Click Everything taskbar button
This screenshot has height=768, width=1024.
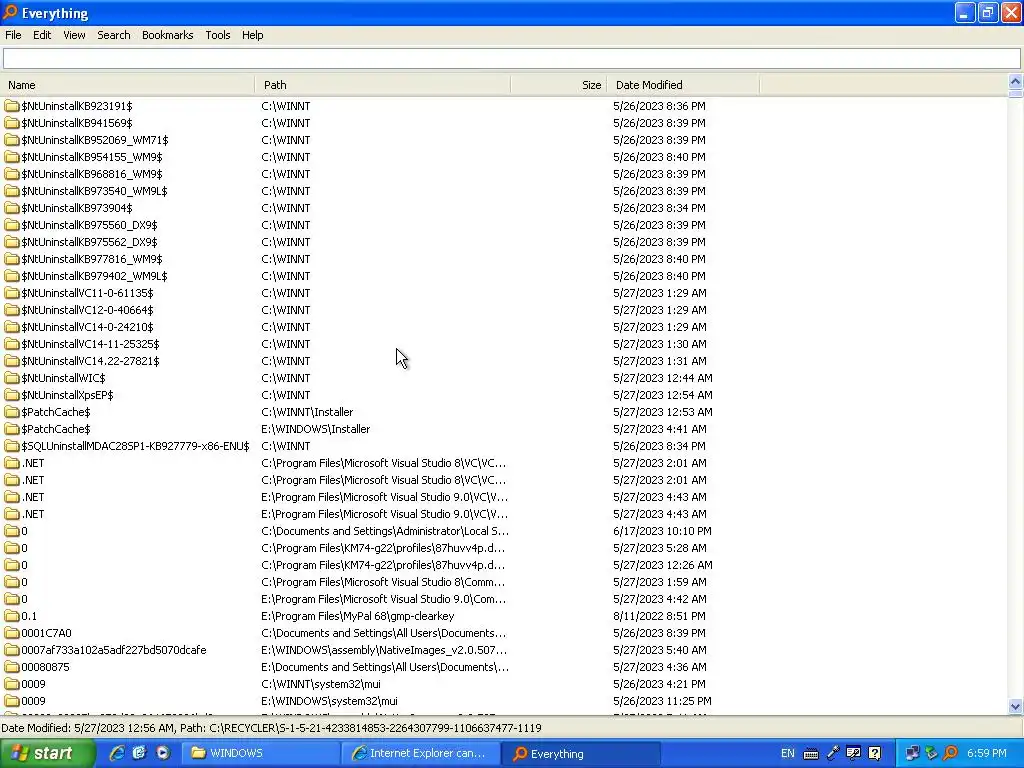(x=581, y=753)
